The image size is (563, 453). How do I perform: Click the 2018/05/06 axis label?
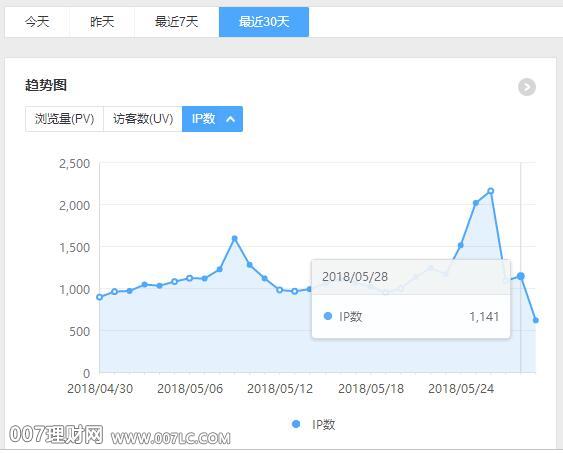point(190,388)
